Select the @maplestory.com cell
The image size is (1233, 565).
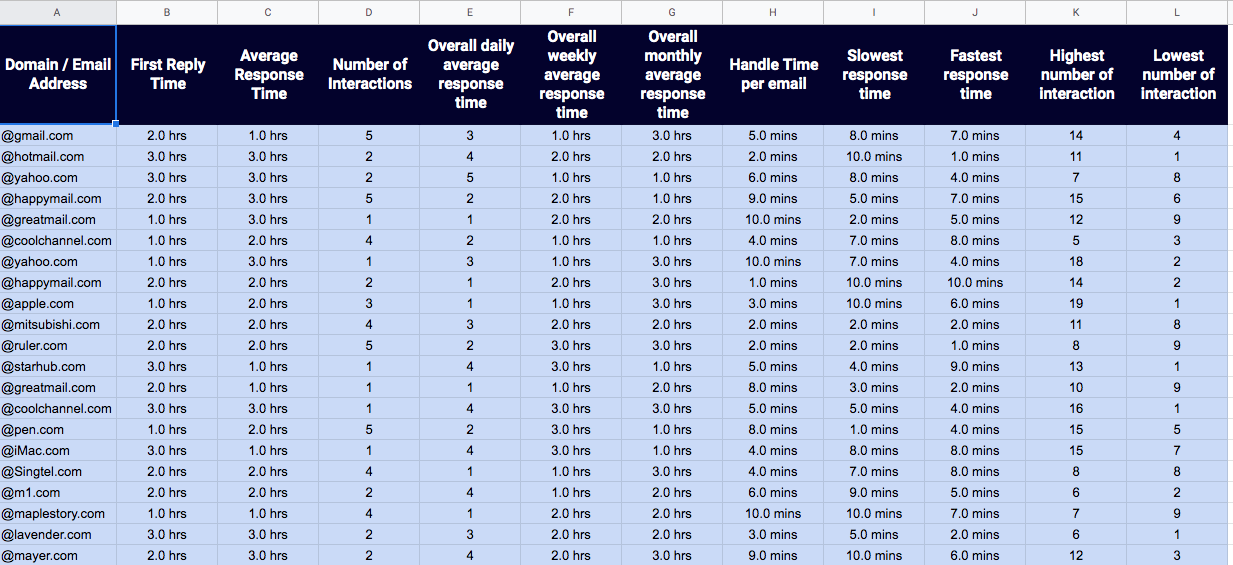pos(58,513)
